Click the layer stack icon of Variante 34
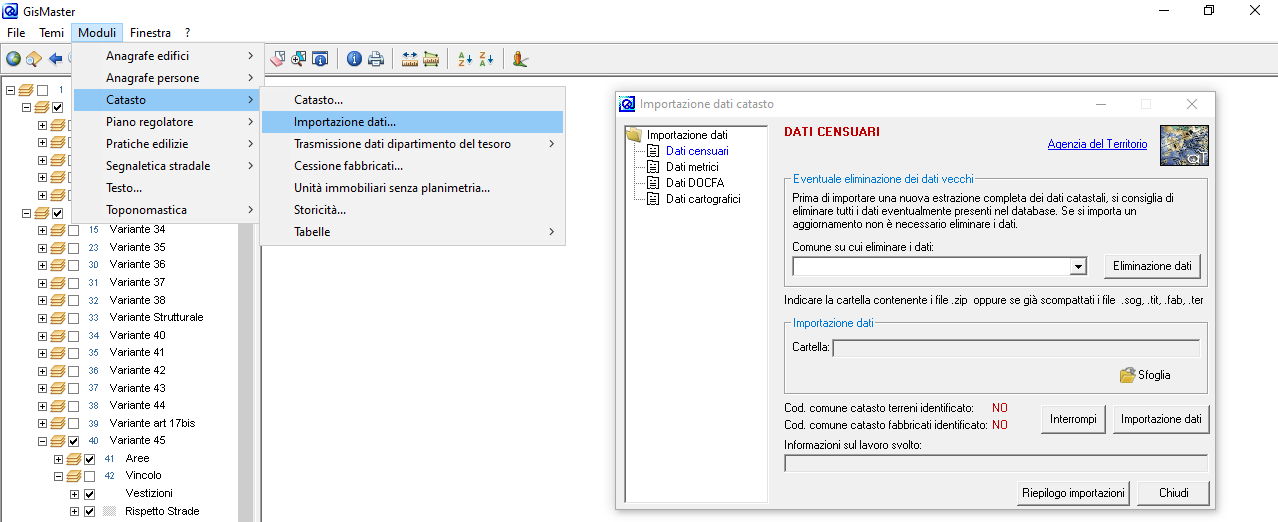 (x=58, y=230)
